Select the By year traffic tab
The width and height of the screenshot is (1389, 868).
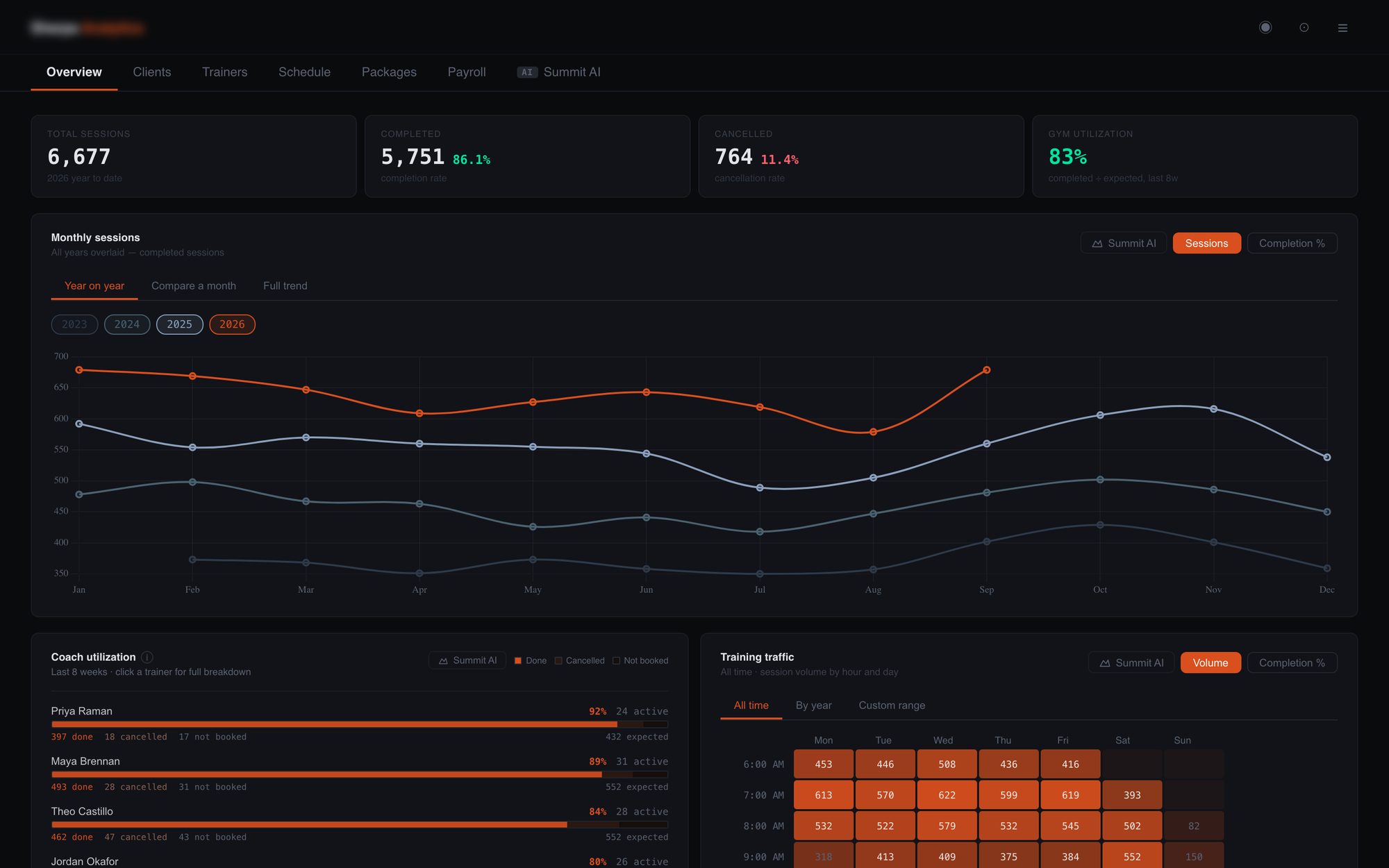tap(813, 706)
